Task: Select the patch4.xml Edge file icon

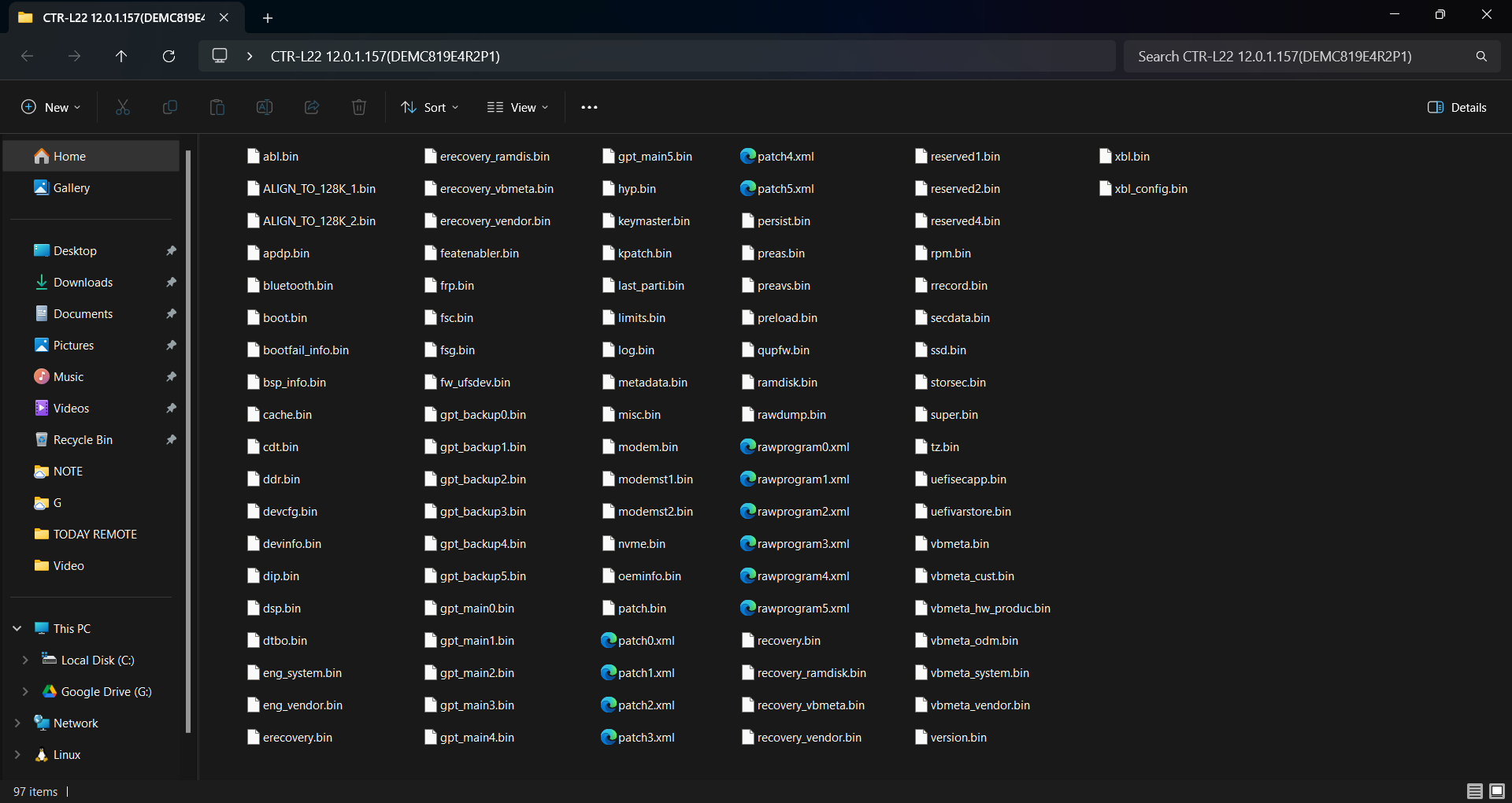Action: pyautogui.click(x=748, y=156)
